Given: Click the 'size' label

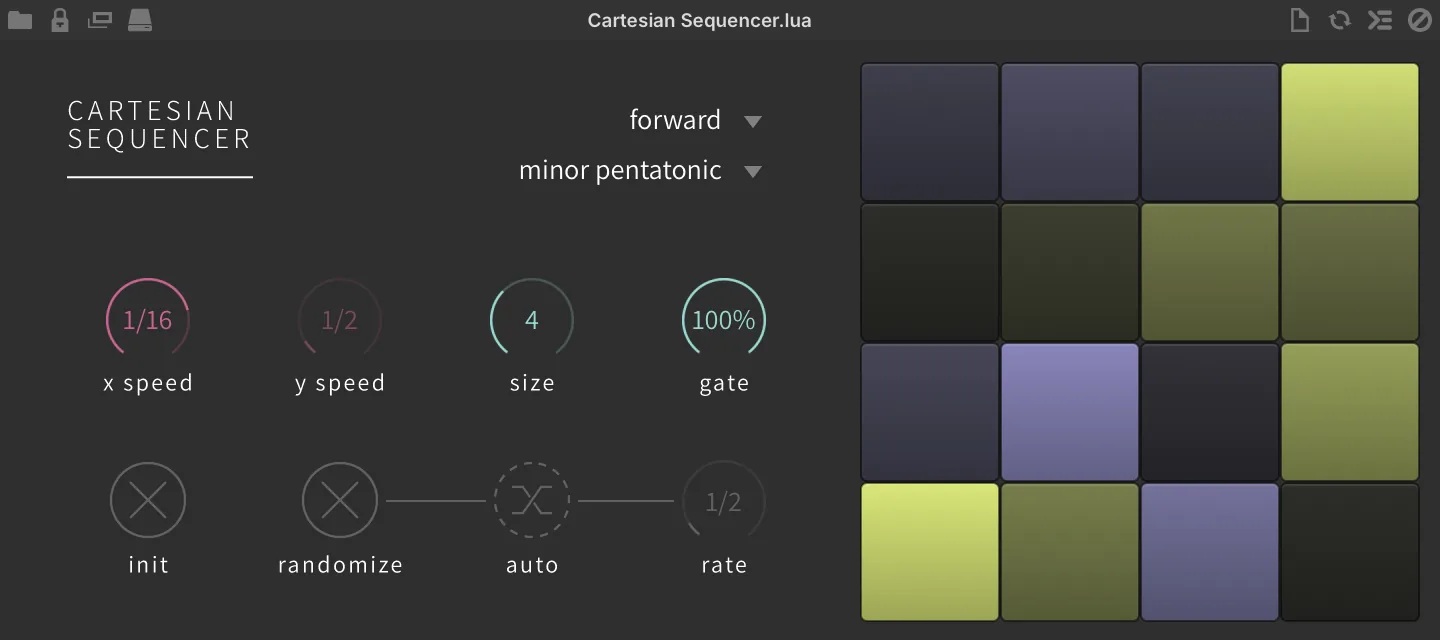Looking at the screenshot, I should click(x=532, y=384).
